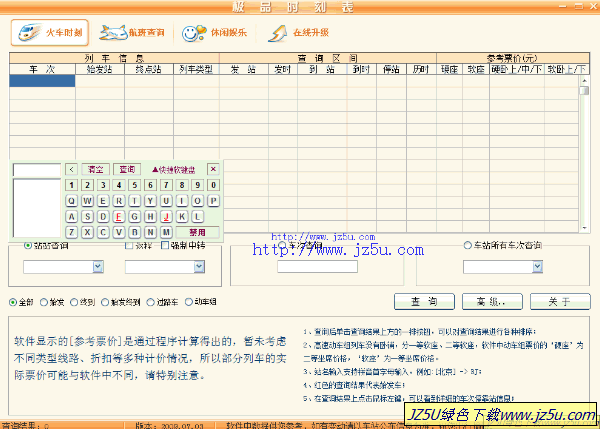Click the 关于 about button
The height and width of the screenshot is (429, 600).
coord(560,302)
